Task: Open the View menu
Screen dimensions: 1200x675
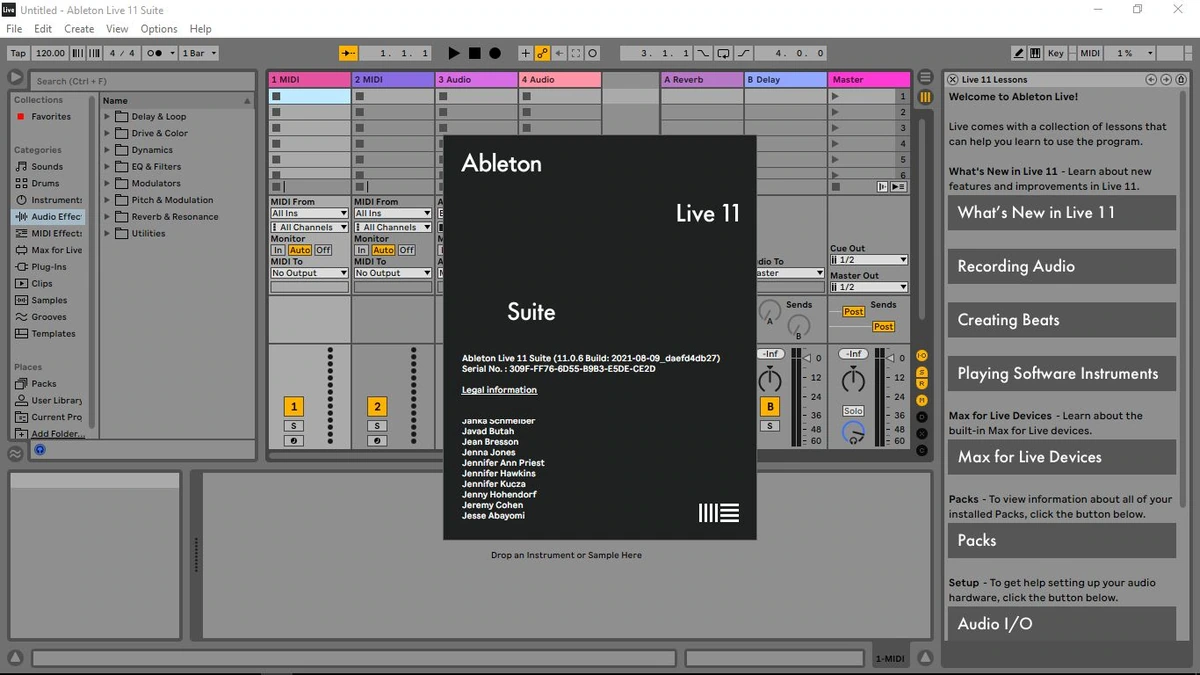Action: 117,29
